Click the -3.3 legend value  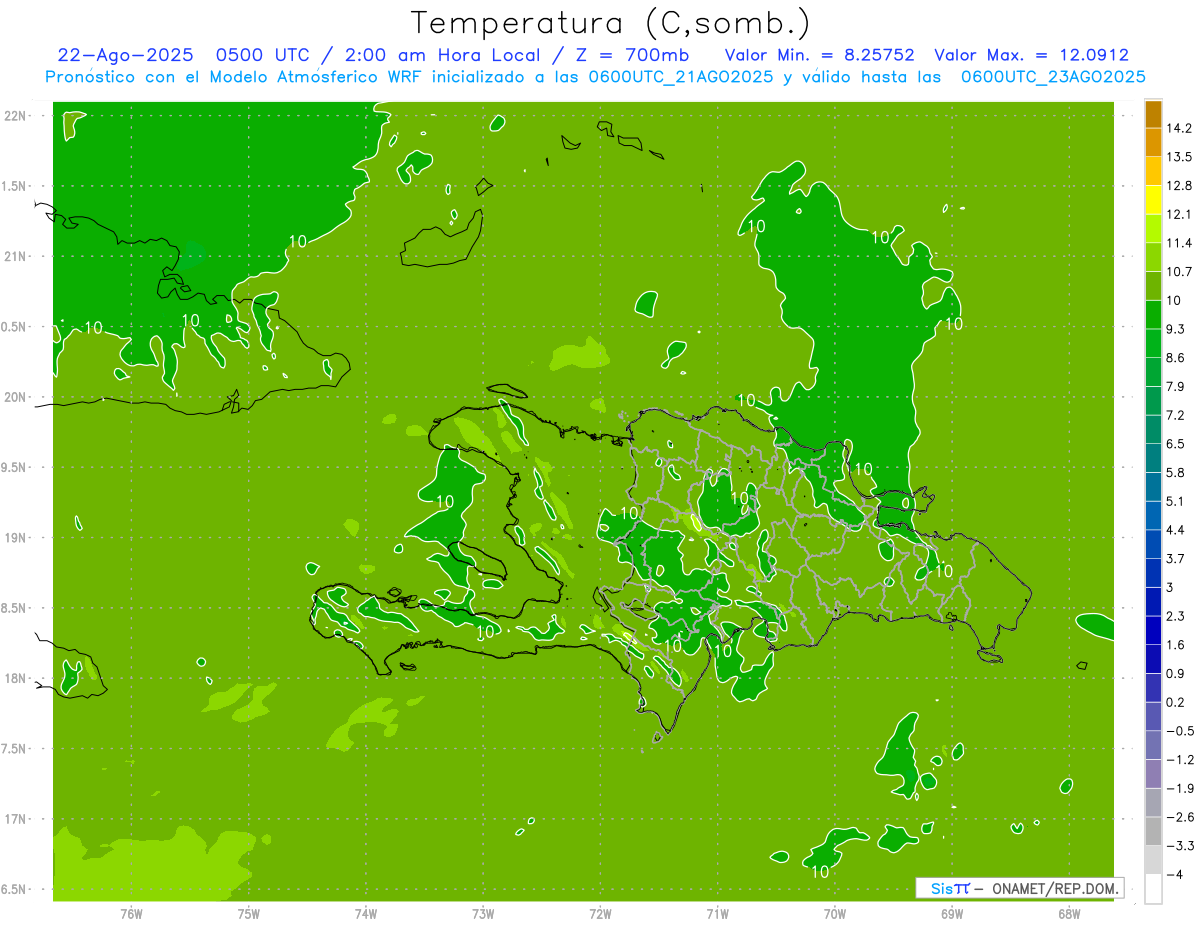coord(1179,846)
